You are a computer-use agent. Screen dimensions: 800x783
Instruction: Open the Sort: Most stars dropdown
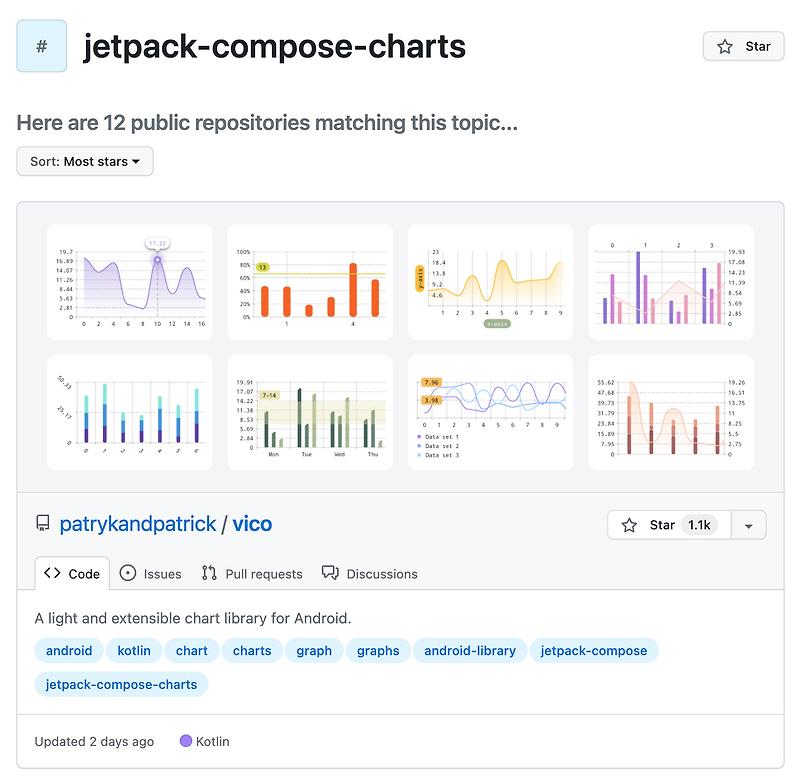pyautogui.click(x=84, y=161)
